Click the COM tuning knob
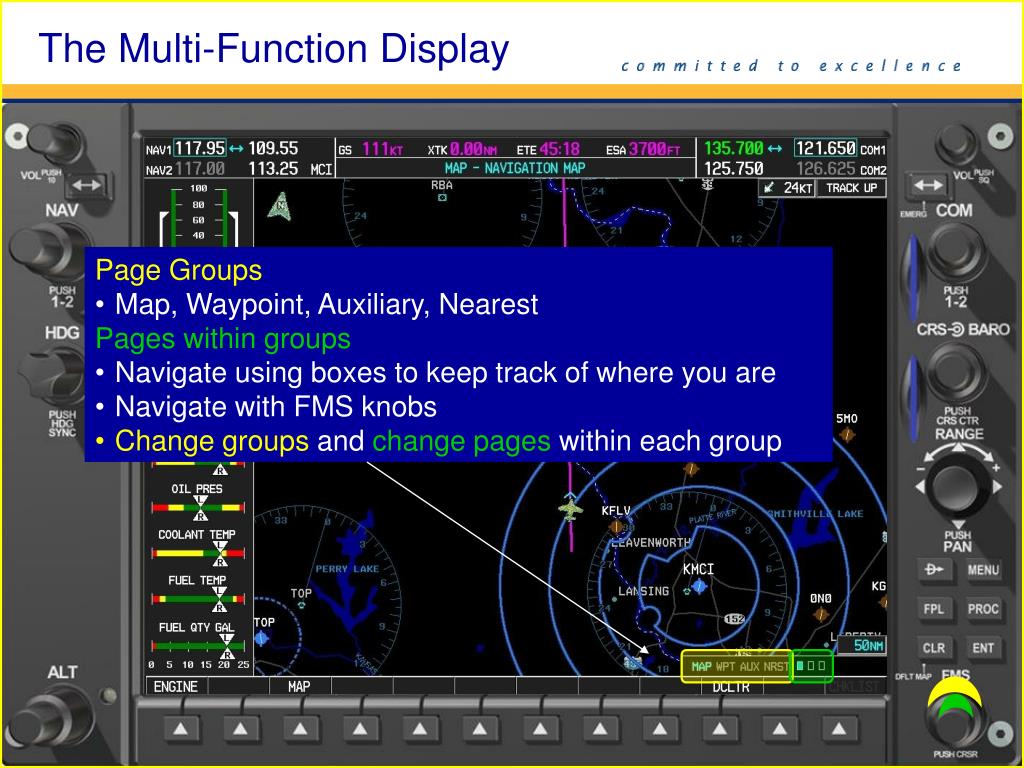The image size is (1024, 768). (x=957, y=251)
